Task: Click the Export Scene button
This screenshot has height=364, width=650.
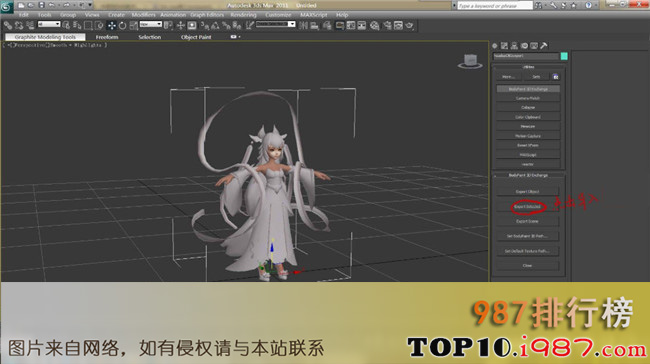Action: [527, 221]
